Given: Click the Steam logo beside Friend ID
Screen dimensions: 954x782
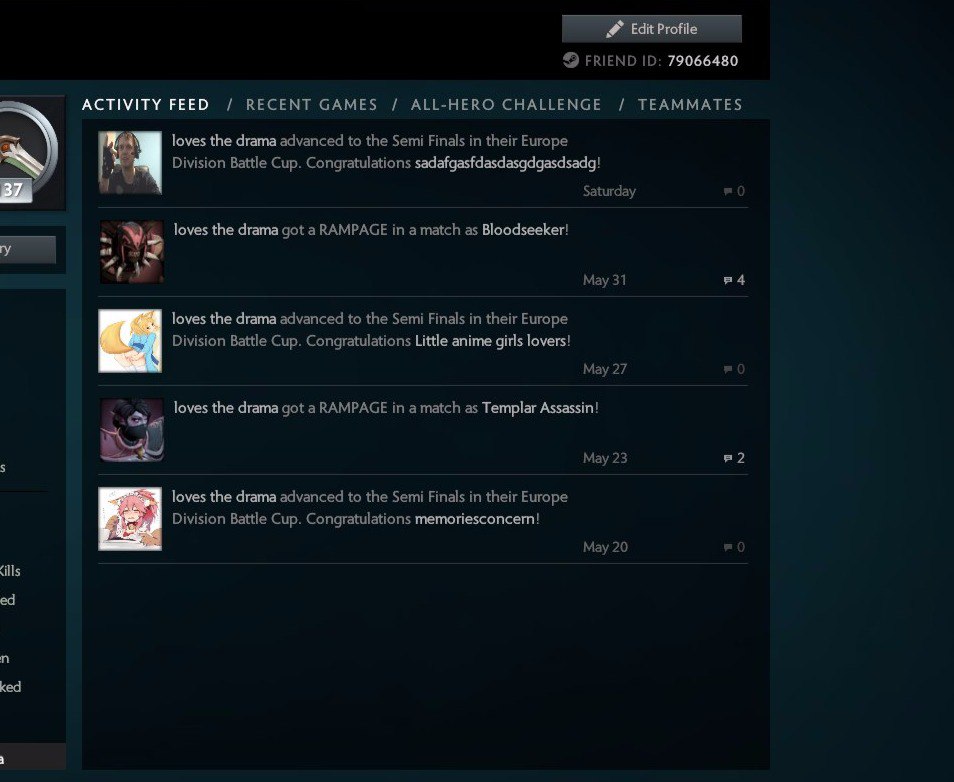Looking at the screenshot, I should click(x=570, y=60).
